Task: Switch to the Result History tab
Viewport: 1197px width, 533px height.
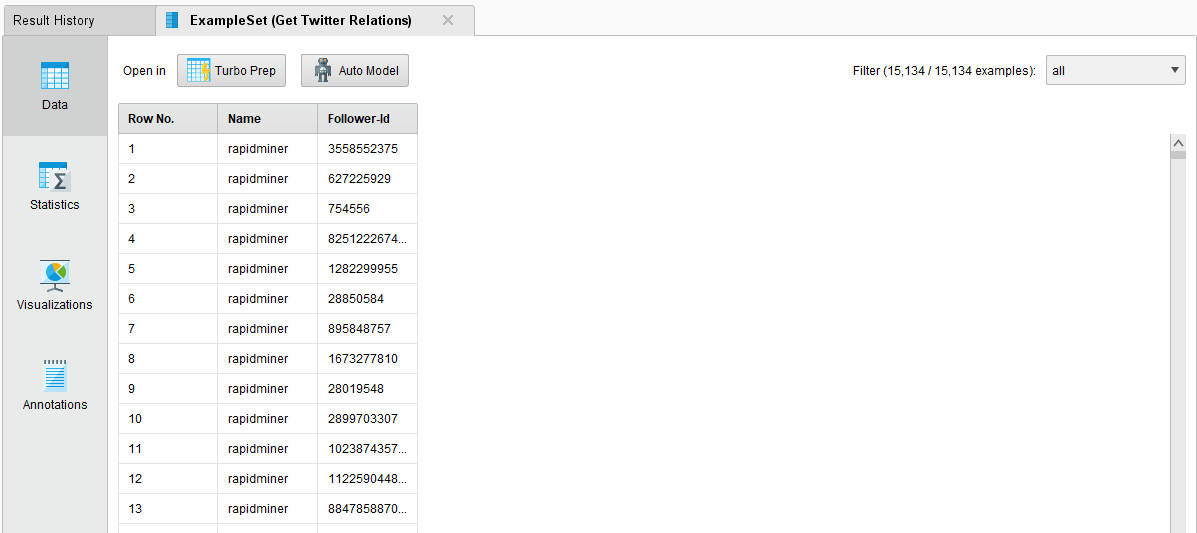Action: click(54, 20)
